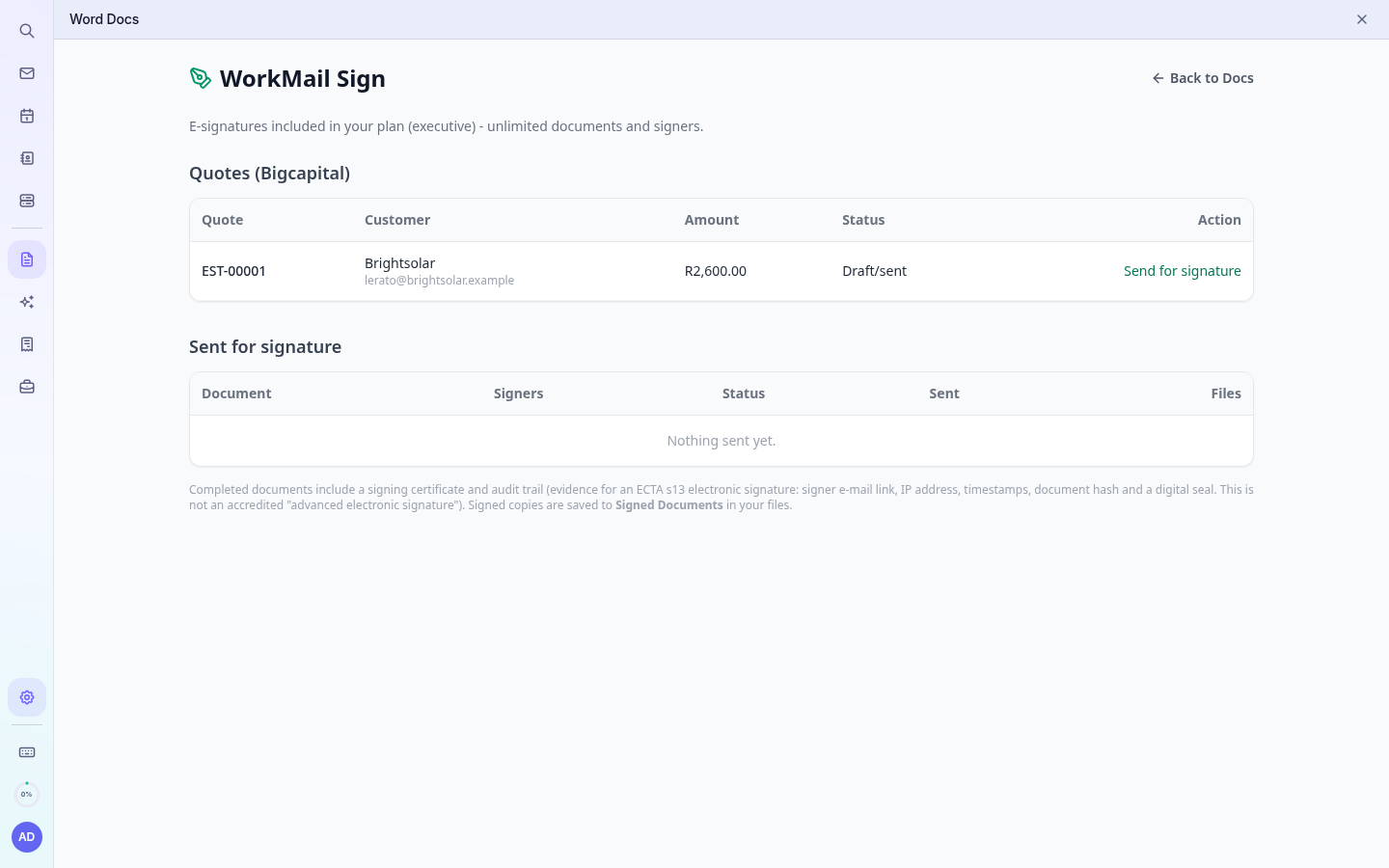The height and width of the screenshot is (868, 1389).
Task: Send EST-00001 quote for signature
Action: point(1183,271)
